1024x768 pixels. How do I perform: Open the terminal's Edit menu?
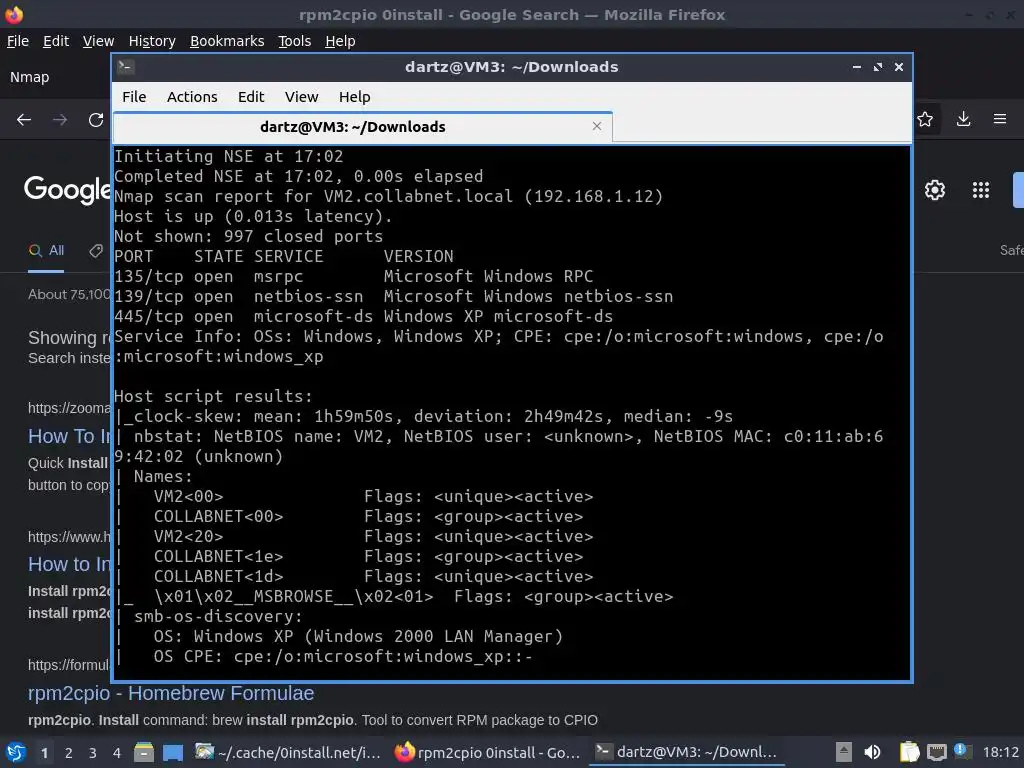coord(251,97)
